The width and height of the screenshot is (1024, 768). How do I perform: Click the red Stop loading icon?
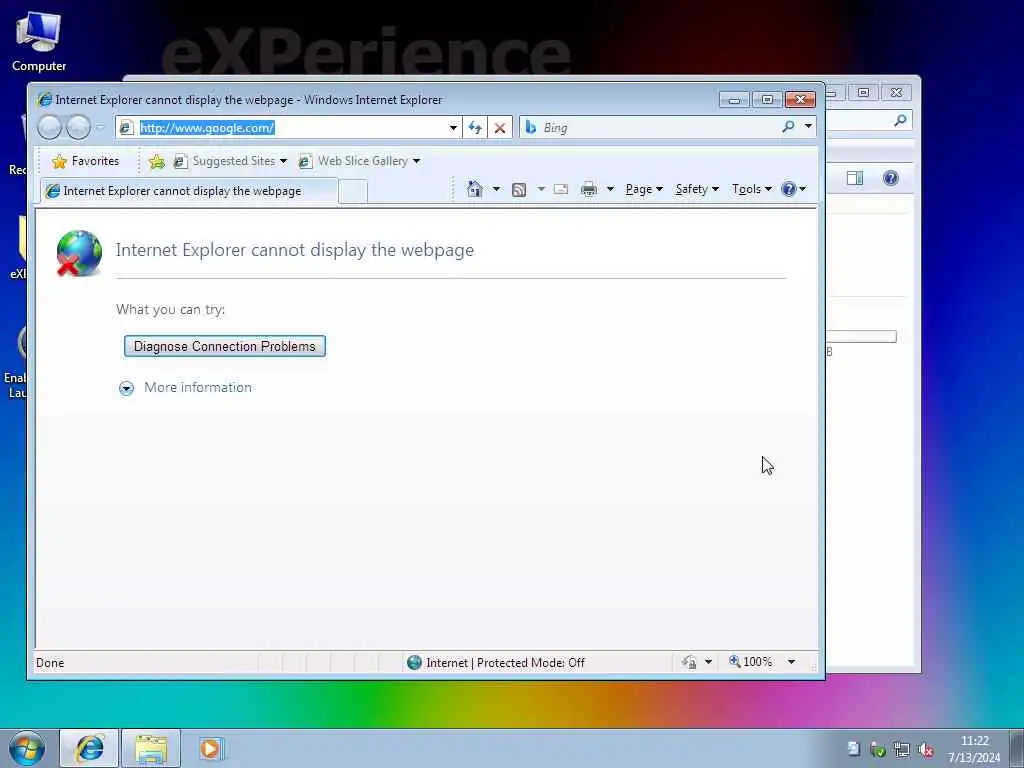pyautogui.click(x=500, y=128)
